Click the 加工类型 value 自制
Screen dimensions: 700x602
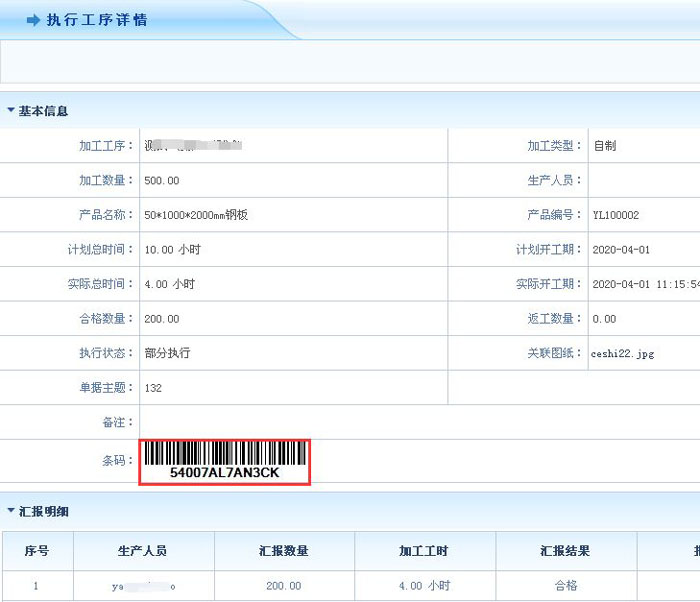604,145
